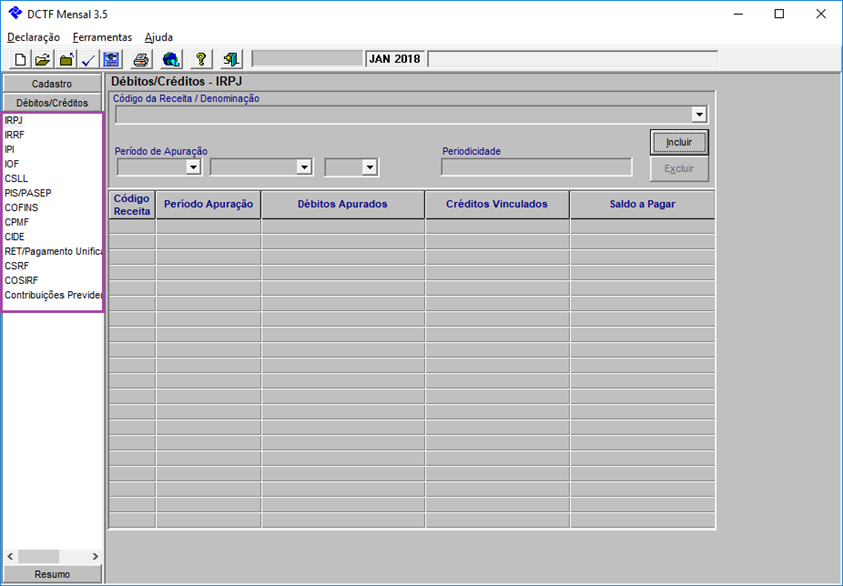Click the Período Apuração column header
The width and height of the screenshot is (843, 586).
click(209, 205)
